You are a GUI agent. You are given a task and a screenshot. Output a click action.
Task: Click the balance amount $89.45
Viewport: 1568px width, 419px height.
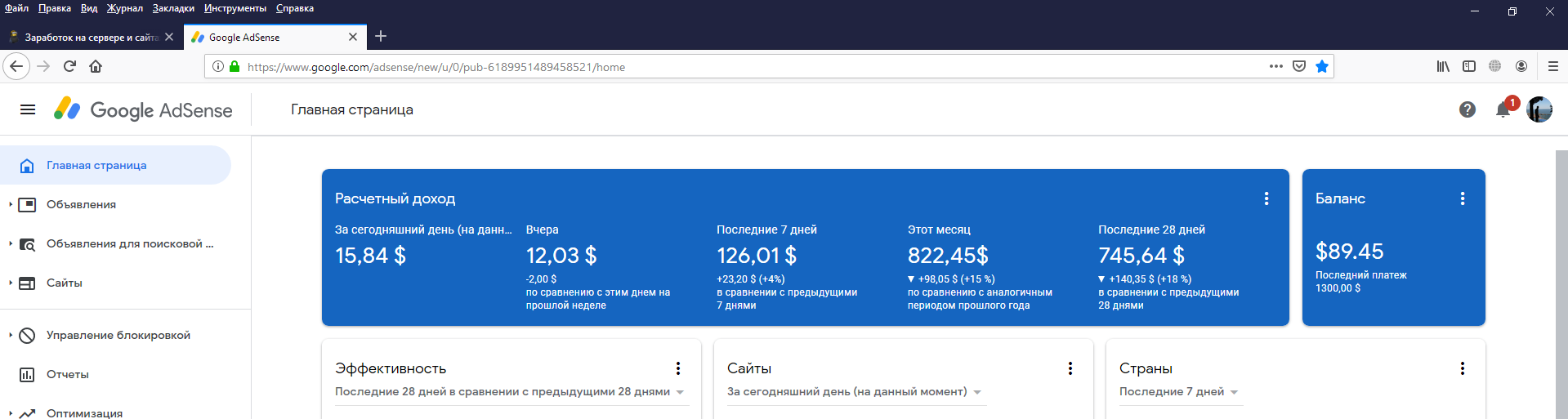tap(1349, 252)
